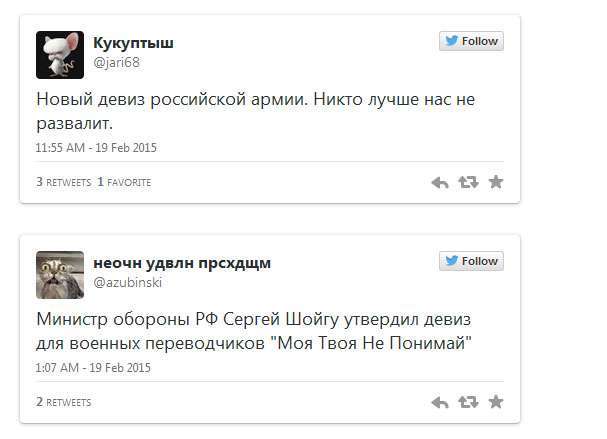Visit @jari68 handle link

(x=117, y=62)
